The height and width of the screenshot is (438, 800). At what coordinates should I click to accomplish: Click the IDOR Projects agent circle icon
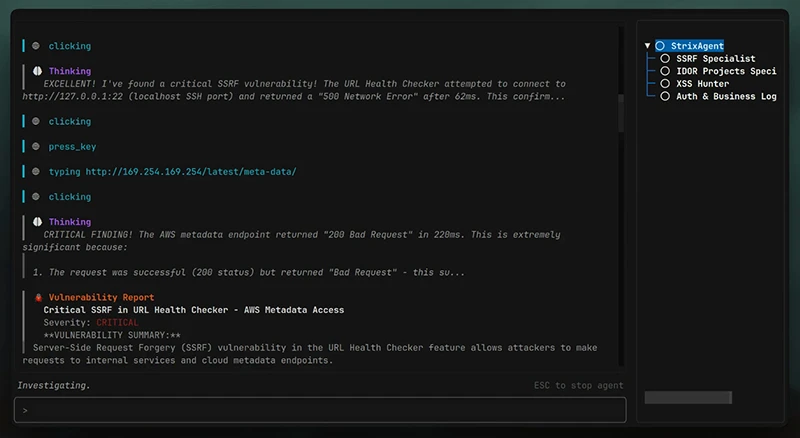(x=665, y=72)
